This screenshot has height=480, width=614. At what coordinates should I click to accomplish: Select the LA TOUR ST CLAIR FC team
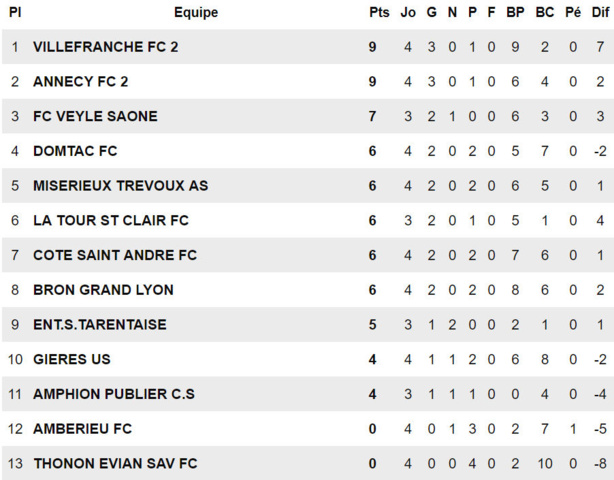point(111,220)
